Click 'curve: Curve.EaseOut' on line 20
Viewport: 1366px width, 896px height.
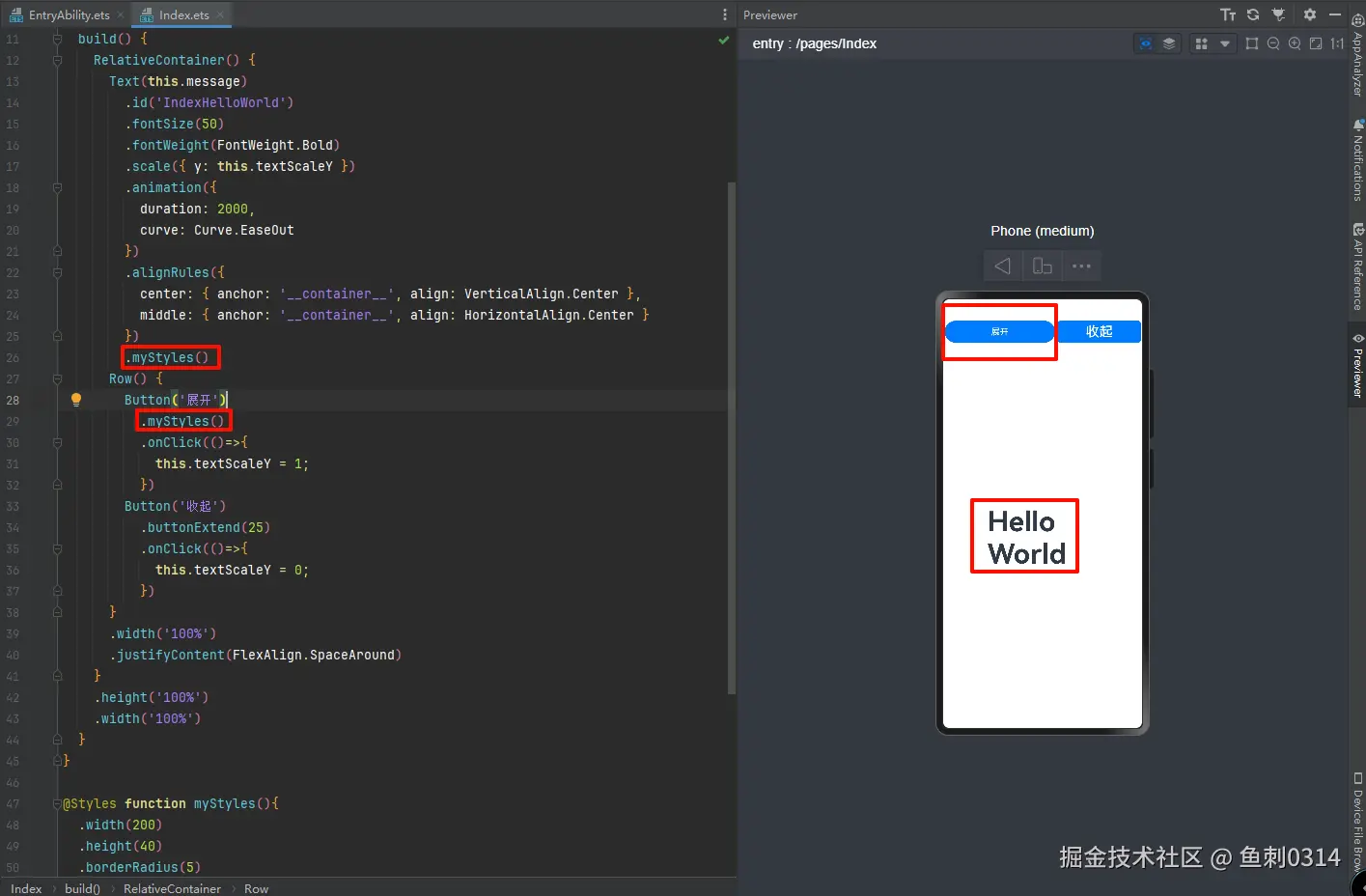216,230
